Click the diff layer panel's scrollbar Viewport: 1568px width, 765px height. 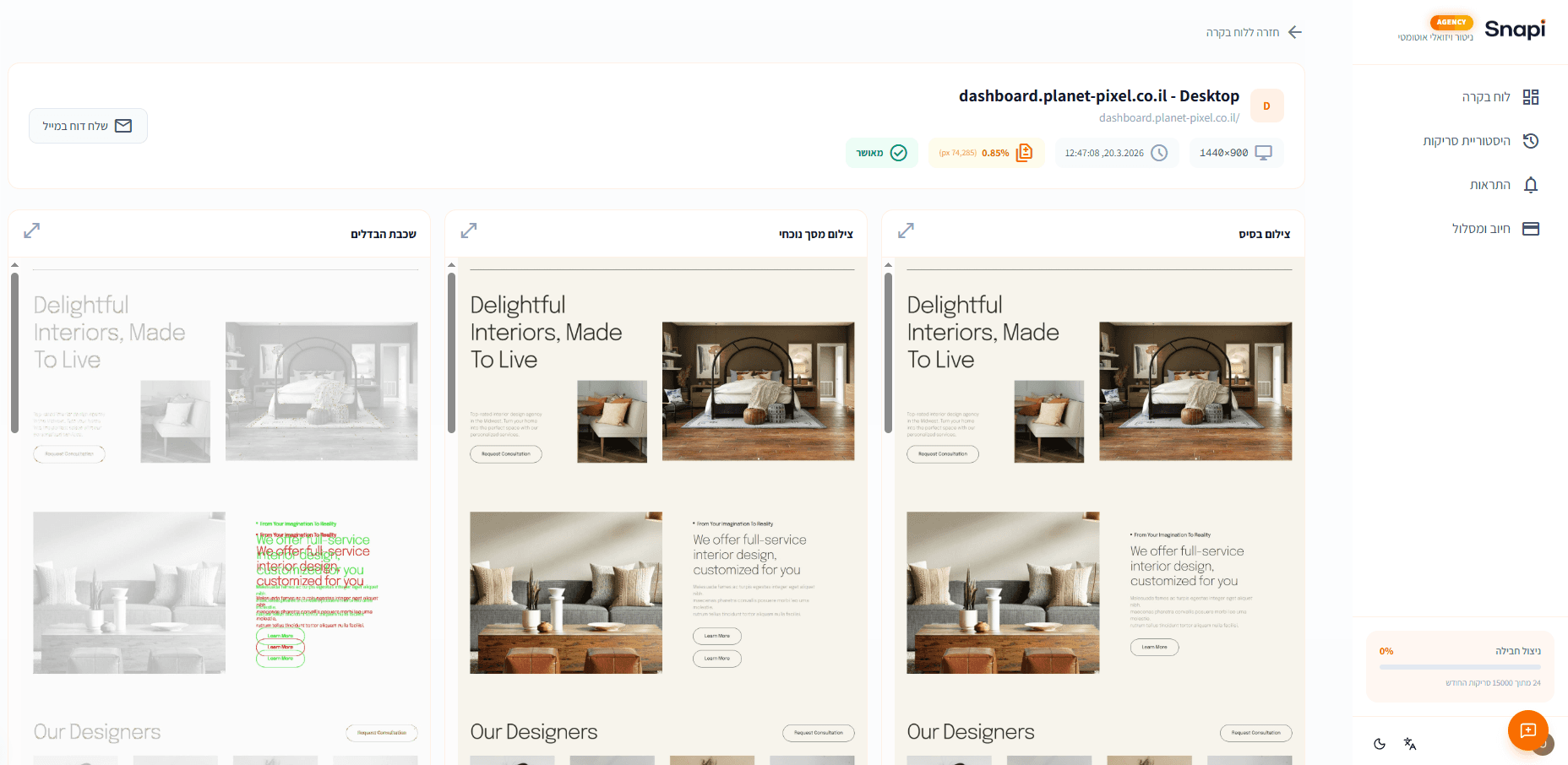[14, 352]
